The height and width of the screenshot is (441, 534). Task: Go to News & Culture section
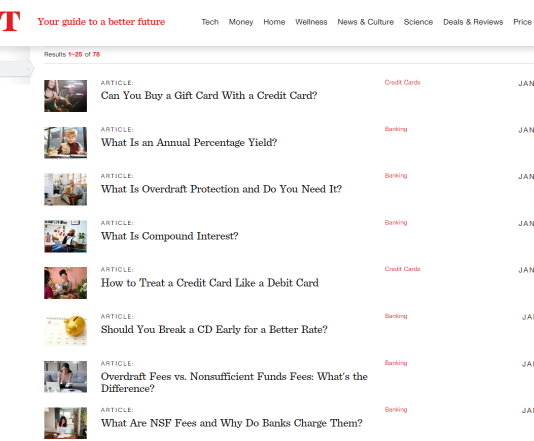point(365,22)
